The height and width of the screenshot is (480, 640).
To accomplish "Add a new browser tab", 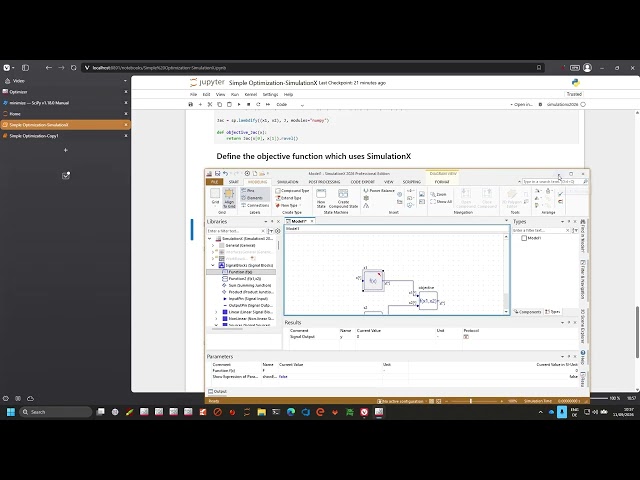I will (x=65, y=150).
